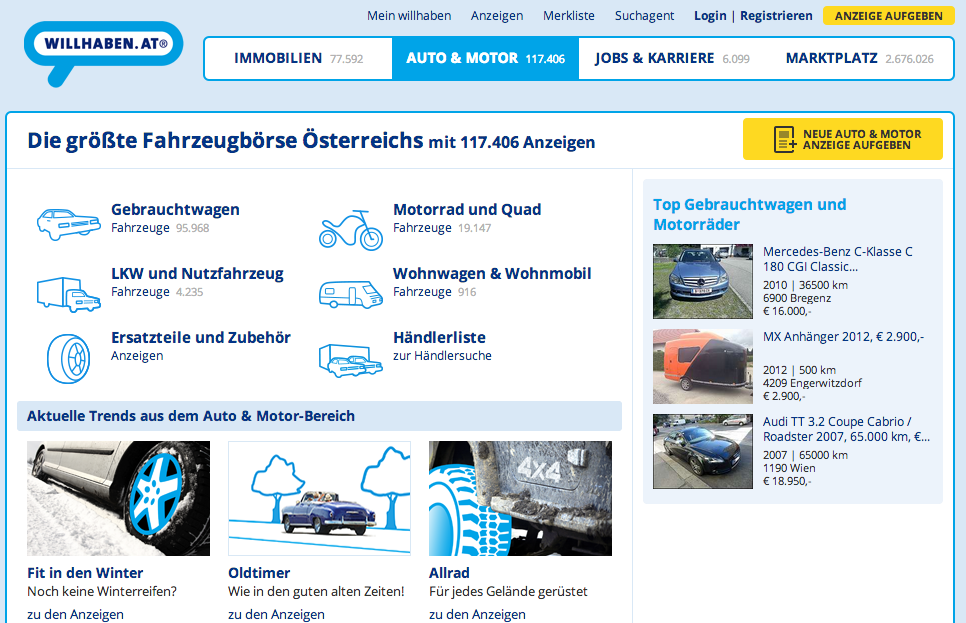Image resolution: width=966 pixels, height=623 pixels.
Task: Click the 6900 Bregenz location text
Action: 797,298
